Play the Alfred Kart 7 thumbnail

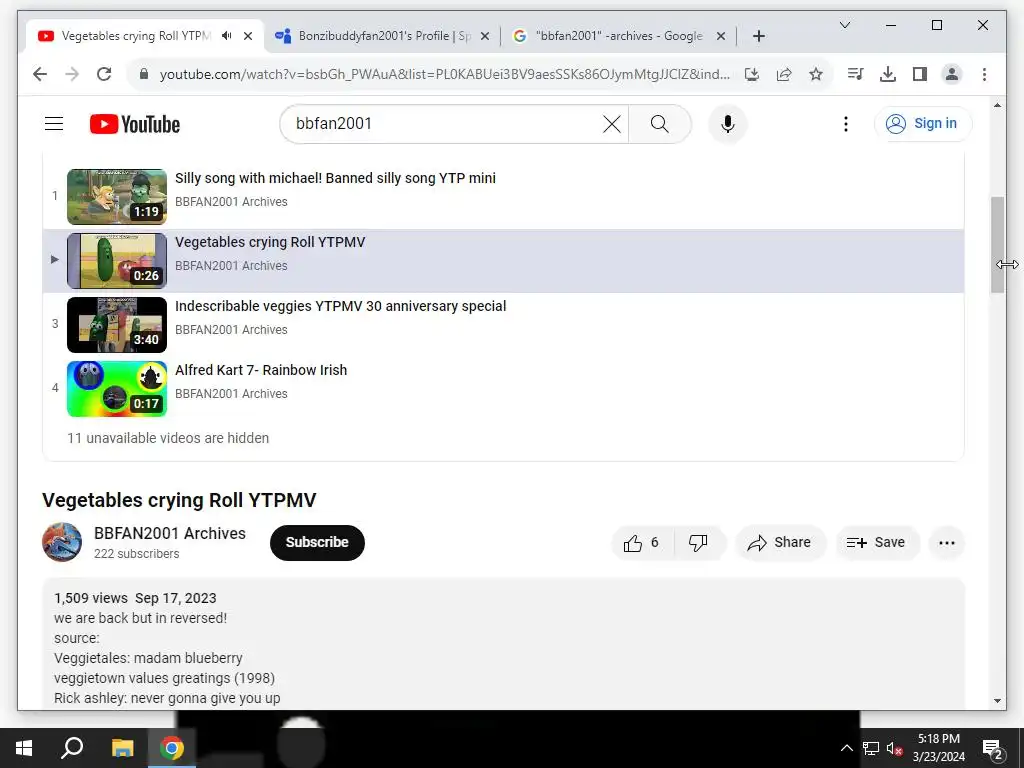point(117,389)
